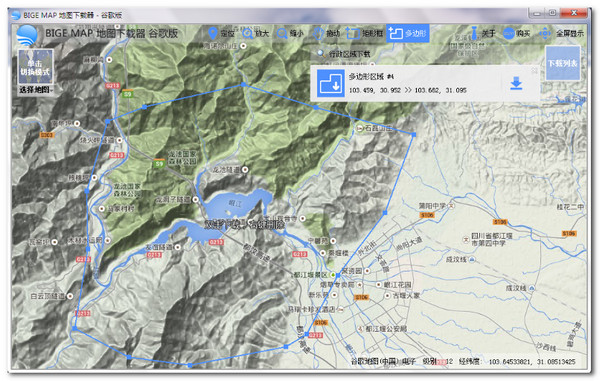Click the polygon's topmost vertex handle

(243, 85)
